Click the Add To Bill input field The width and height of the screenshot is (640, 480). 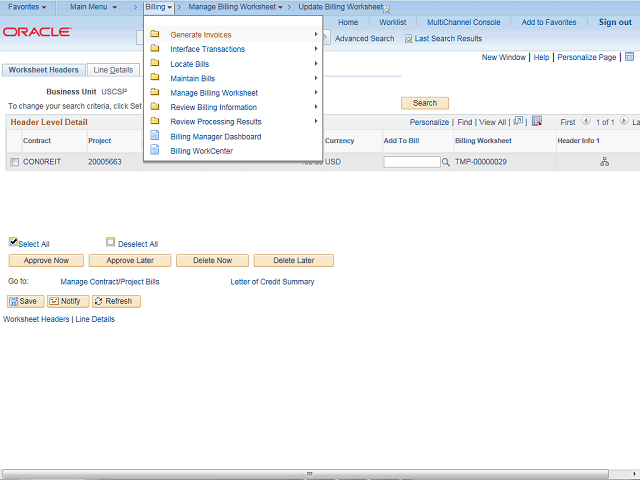[x=412, y=162]
